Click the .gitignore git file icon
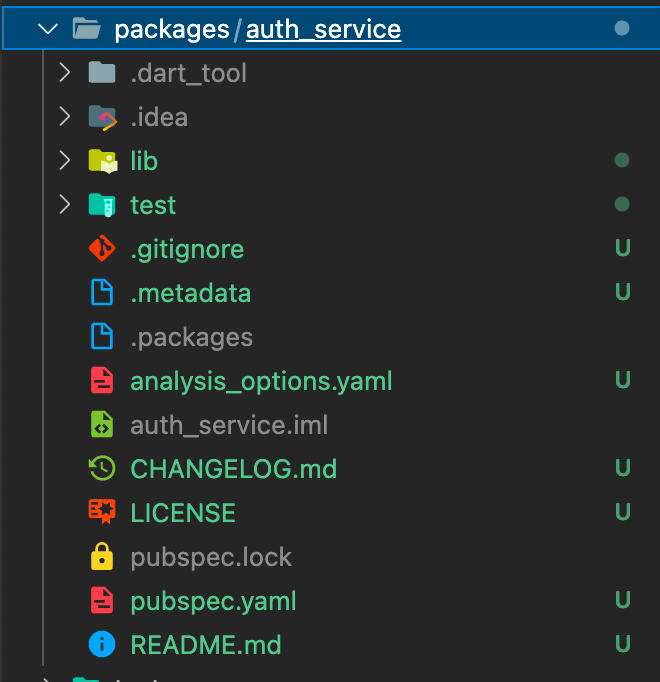The height and width of the screenshot is (682, 660). tap(102, 249)
